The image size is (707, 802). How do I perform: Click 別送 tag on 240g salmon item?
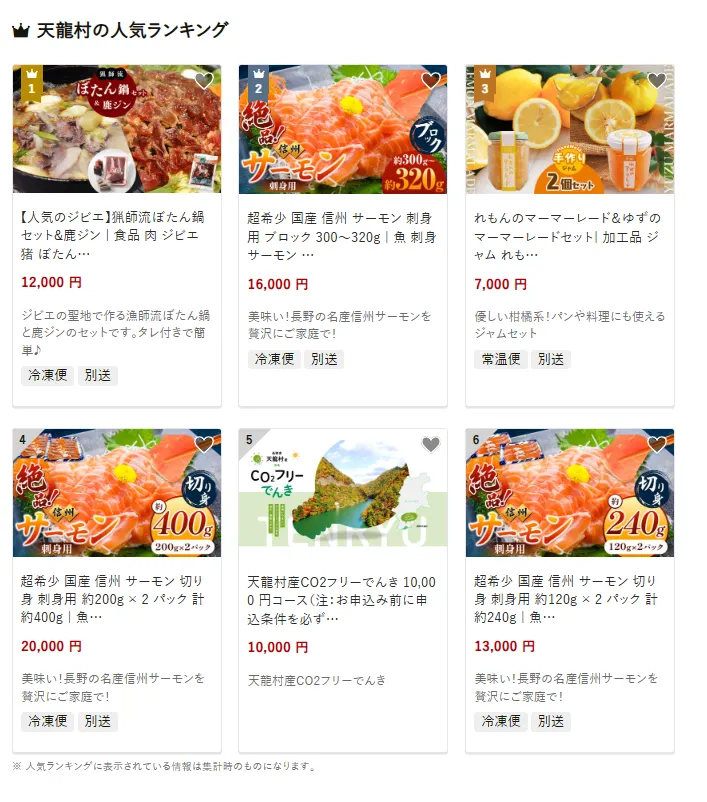[x=550, y=721]
